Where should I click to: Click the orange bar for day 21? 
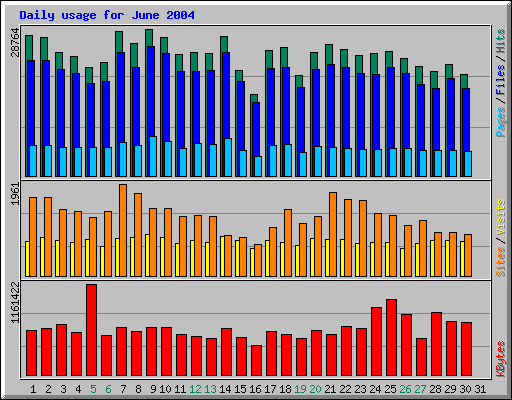tap(333, 234)
